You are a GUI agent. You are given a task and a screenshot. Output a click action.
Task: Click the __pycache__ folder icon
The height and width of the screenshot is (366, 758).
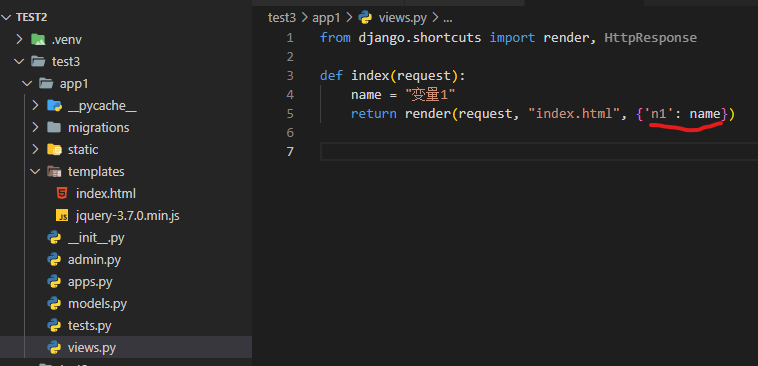coord(54,105)
